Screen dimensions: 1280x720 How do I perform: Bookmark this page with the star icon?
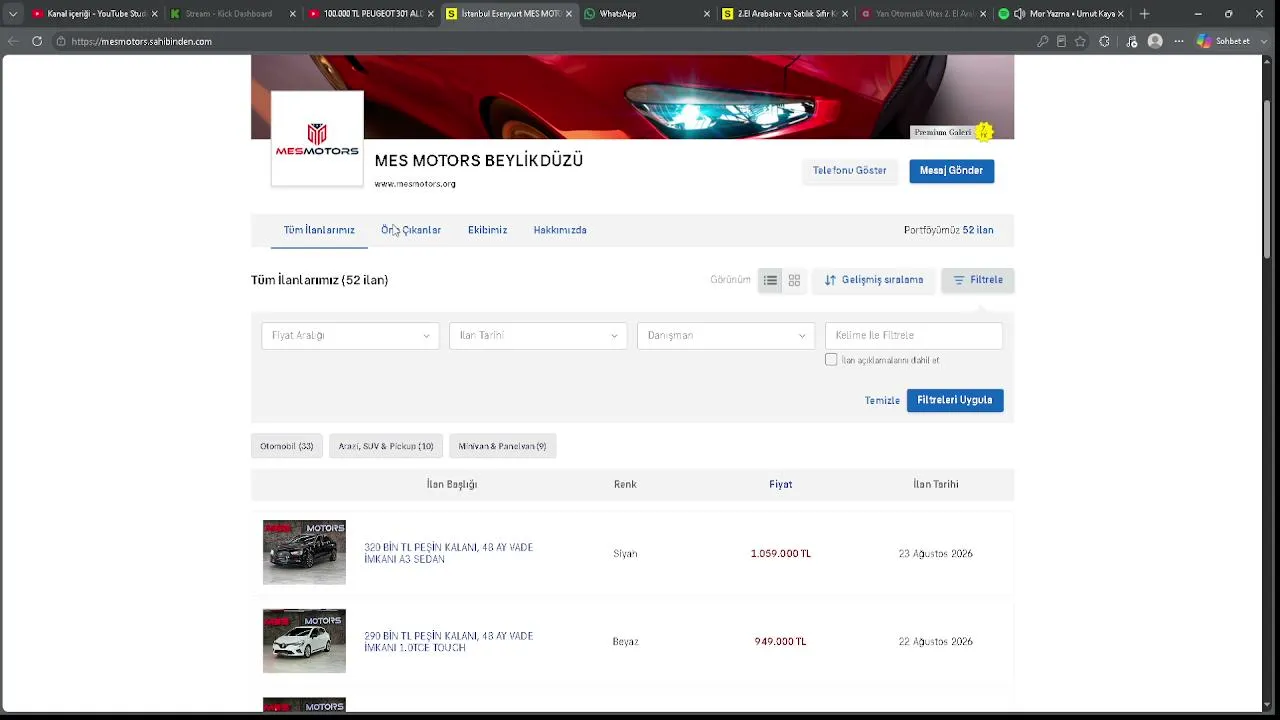point(1080,41)
